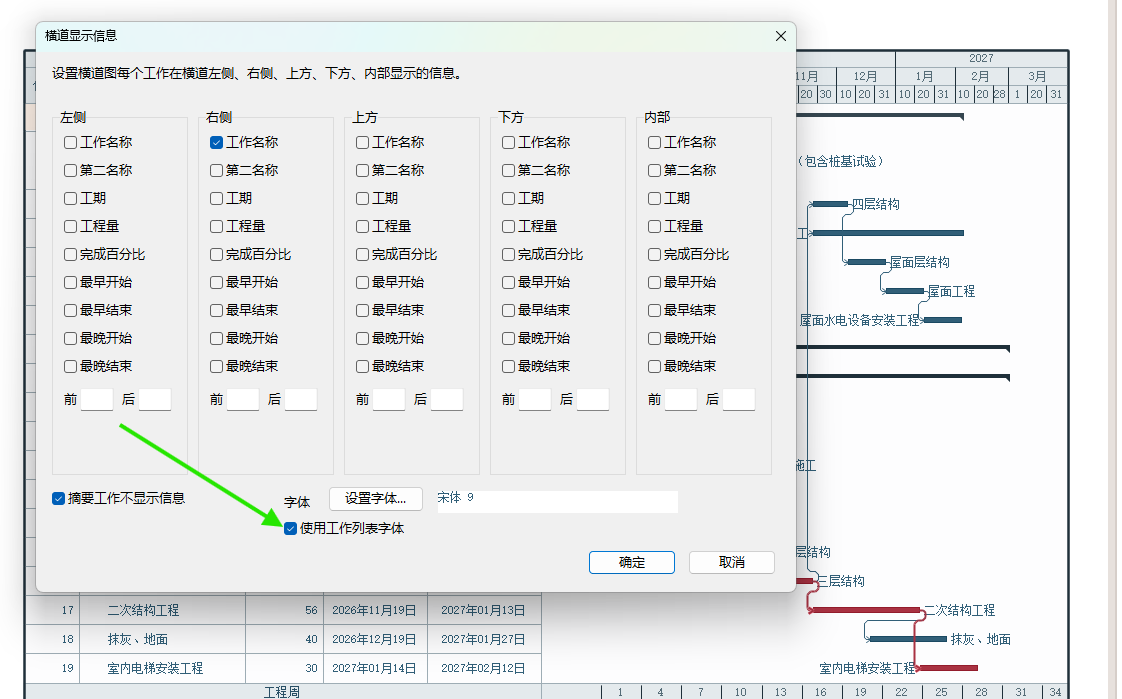Screen dimensions: 1122x699
Task: Click the 后 field under 左侧
Action: point(155,399)
